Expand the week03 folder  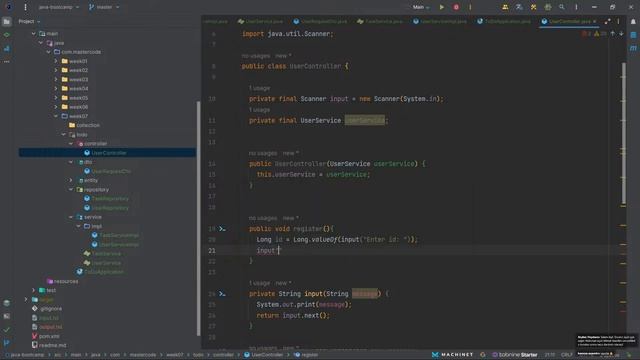pyautogui.click(x=56, y=80)
